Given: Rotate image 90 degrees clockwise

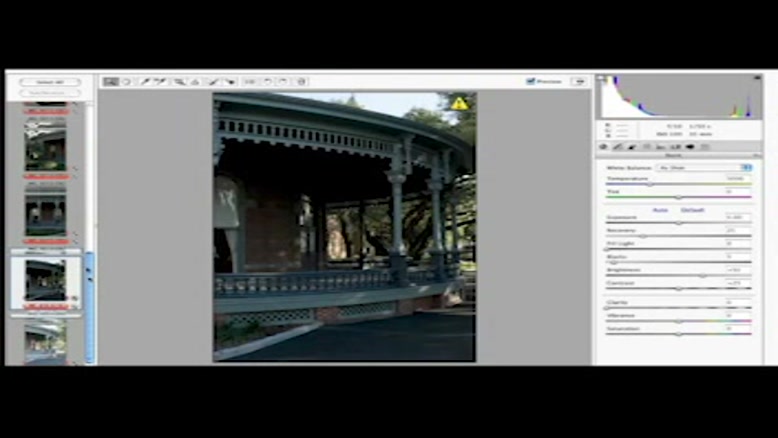Looking at the screenshot, I should [283, 81].
